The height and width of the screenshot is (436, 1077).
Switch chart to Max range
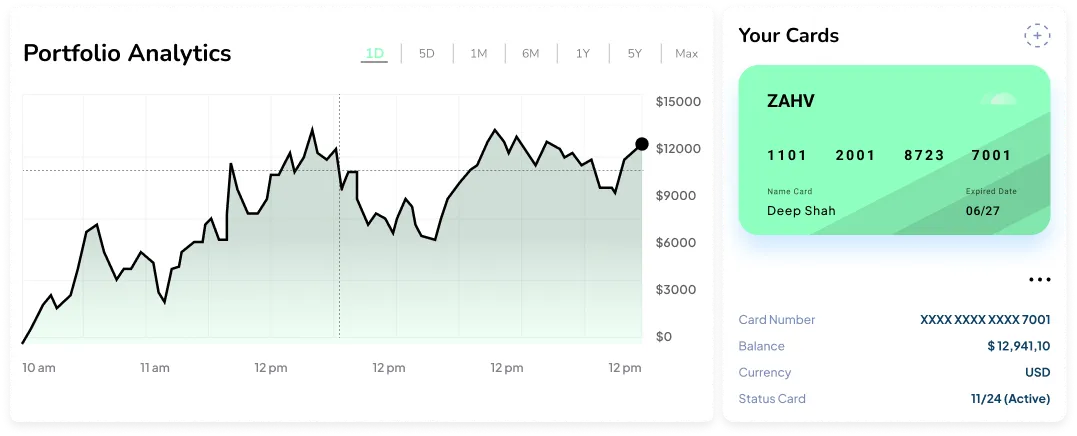pos(686,54)
